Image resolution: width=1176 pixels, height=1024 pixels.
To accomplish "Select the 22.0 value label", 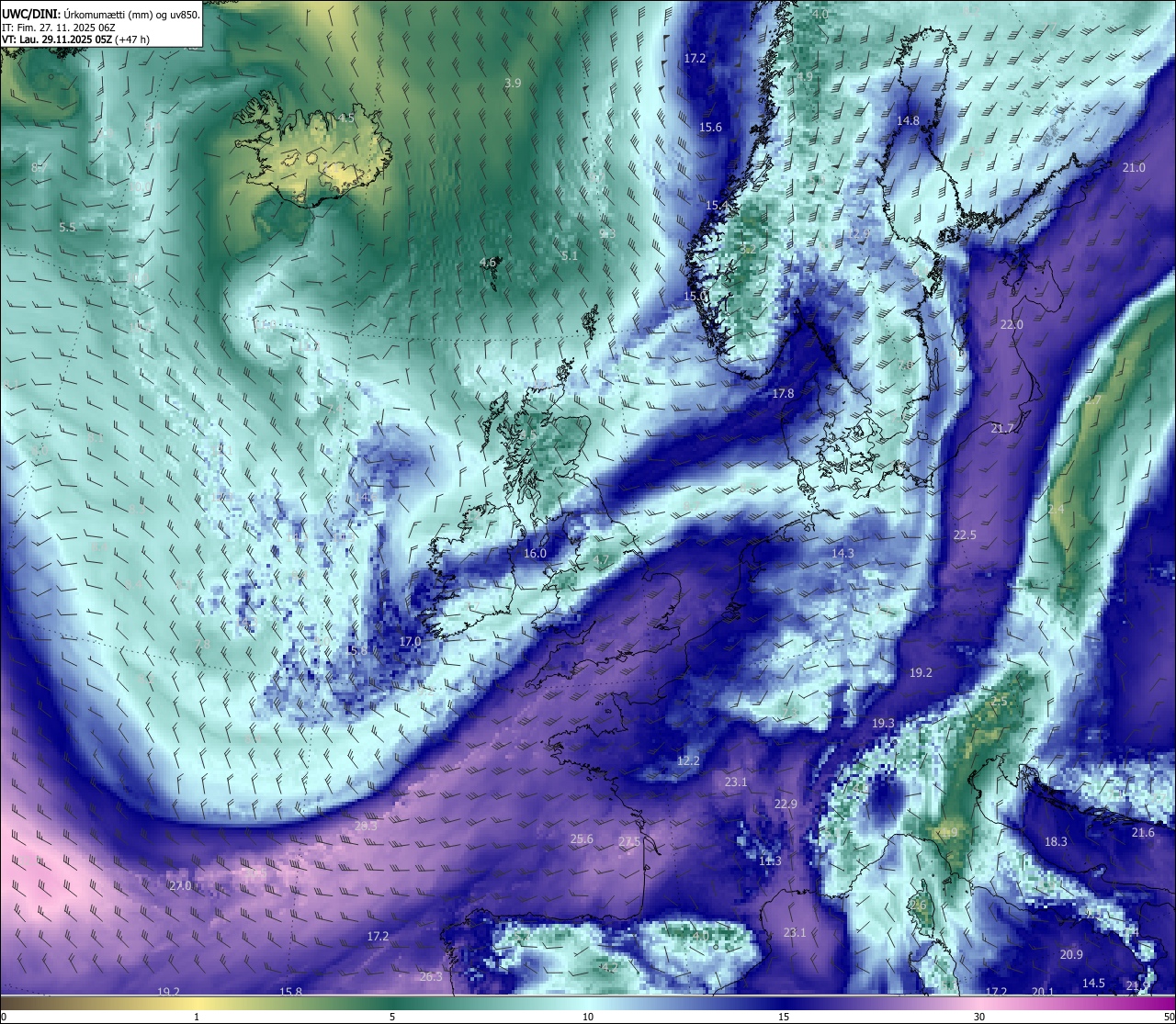I will 1012,324.
